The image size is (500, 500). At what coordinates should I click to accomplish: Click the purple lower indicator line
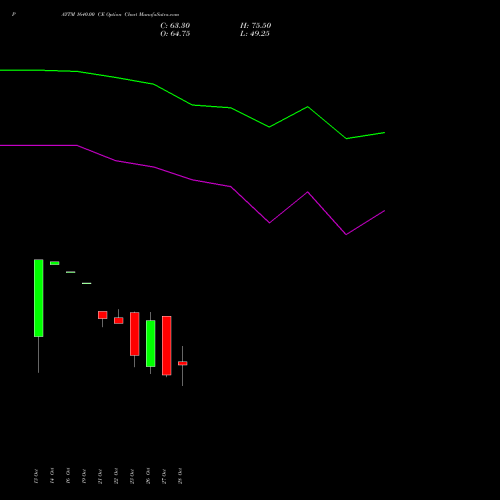click(193, 180)
